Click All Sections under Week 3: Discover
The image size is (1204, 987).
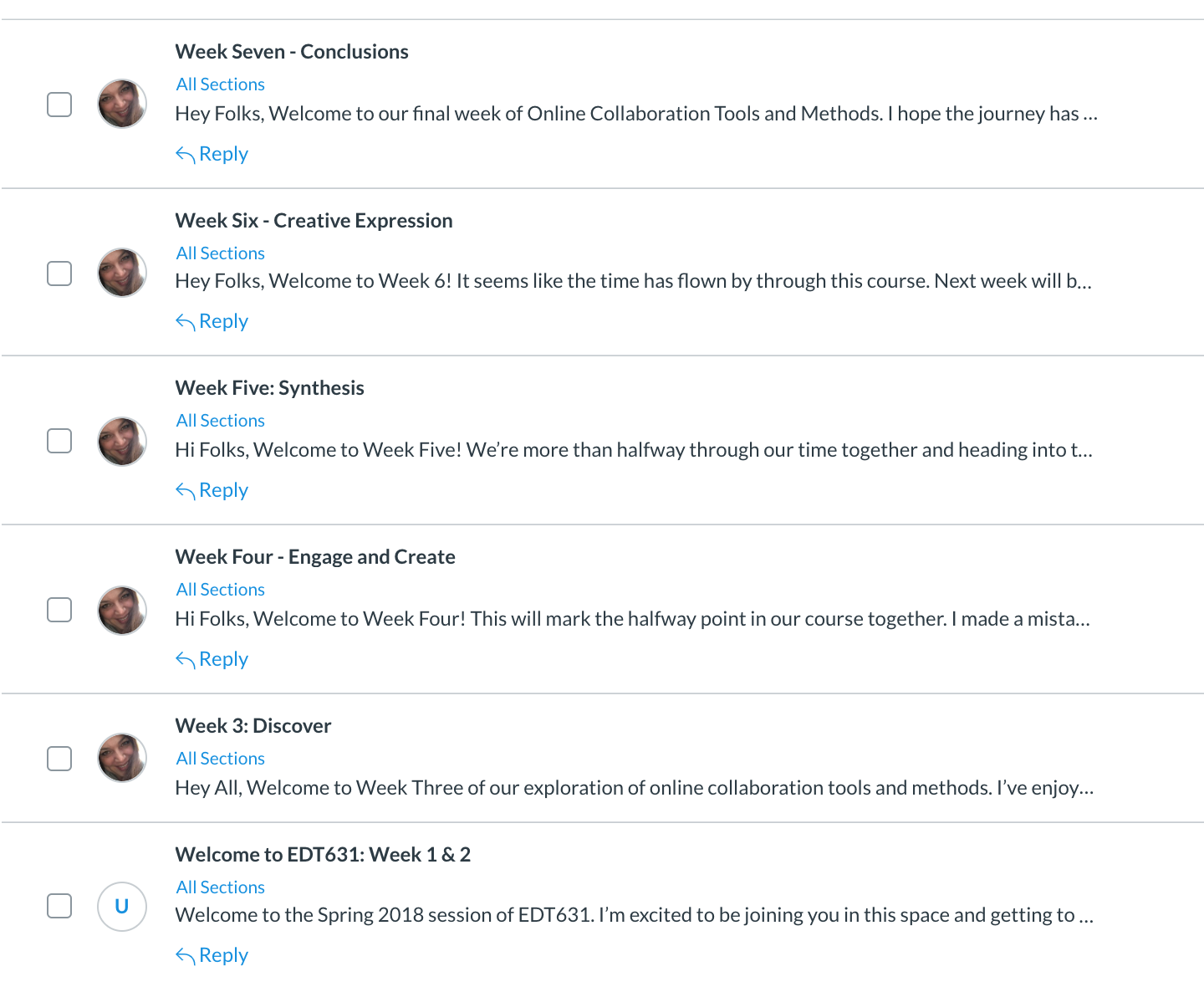click(221, 759)
